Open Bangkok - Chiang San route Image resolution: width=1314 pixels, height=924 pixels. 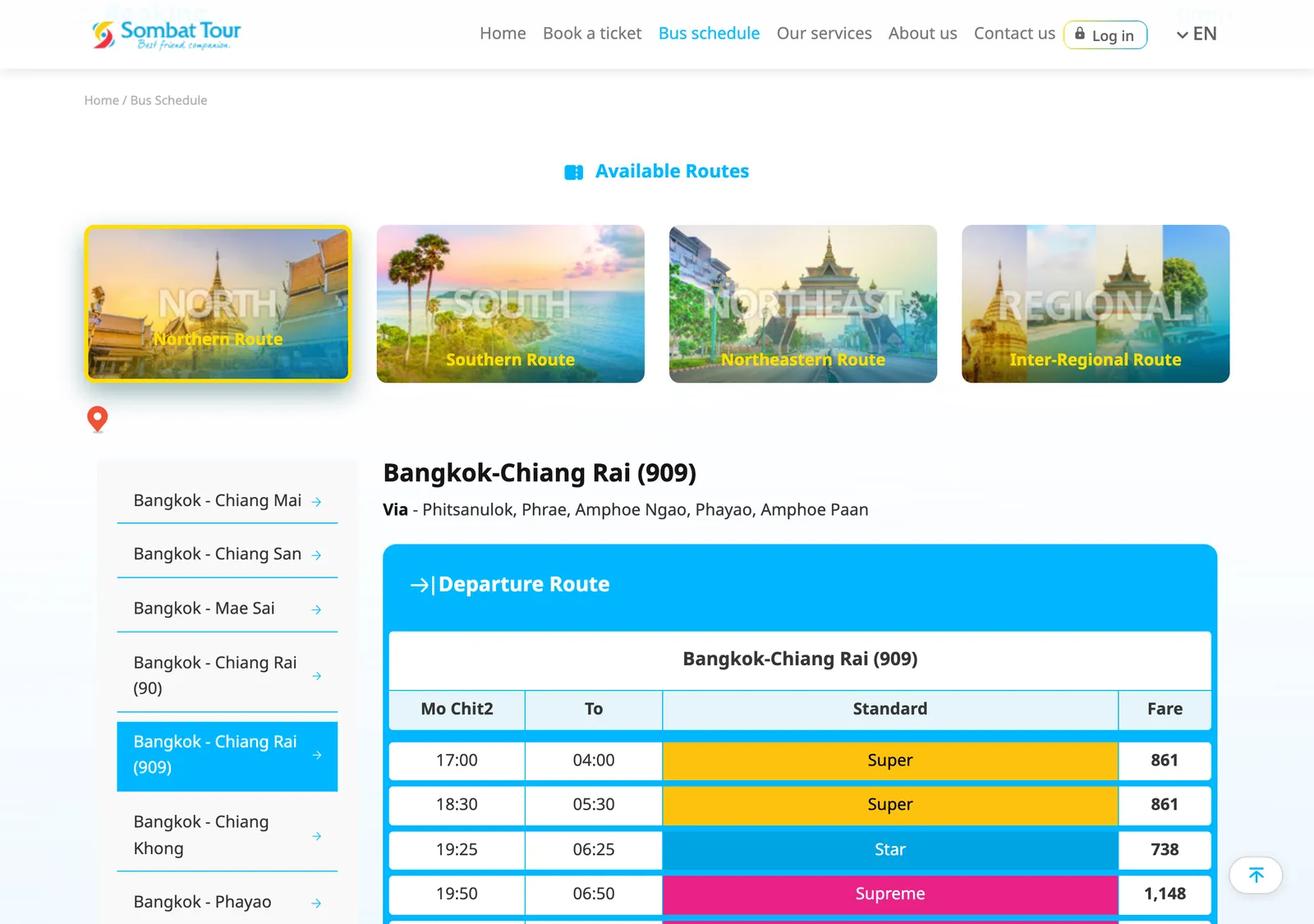click(227, 554)
